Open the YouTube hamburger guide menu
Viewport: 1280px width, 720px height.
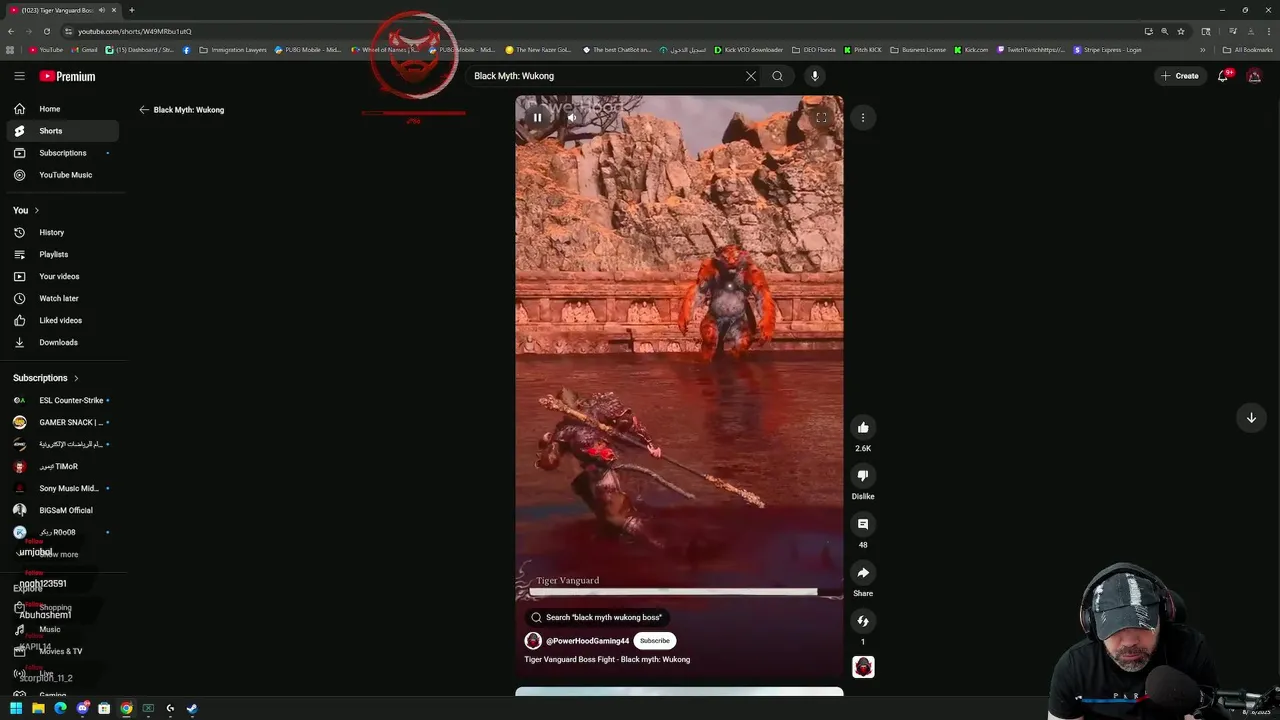pos(19,76)
